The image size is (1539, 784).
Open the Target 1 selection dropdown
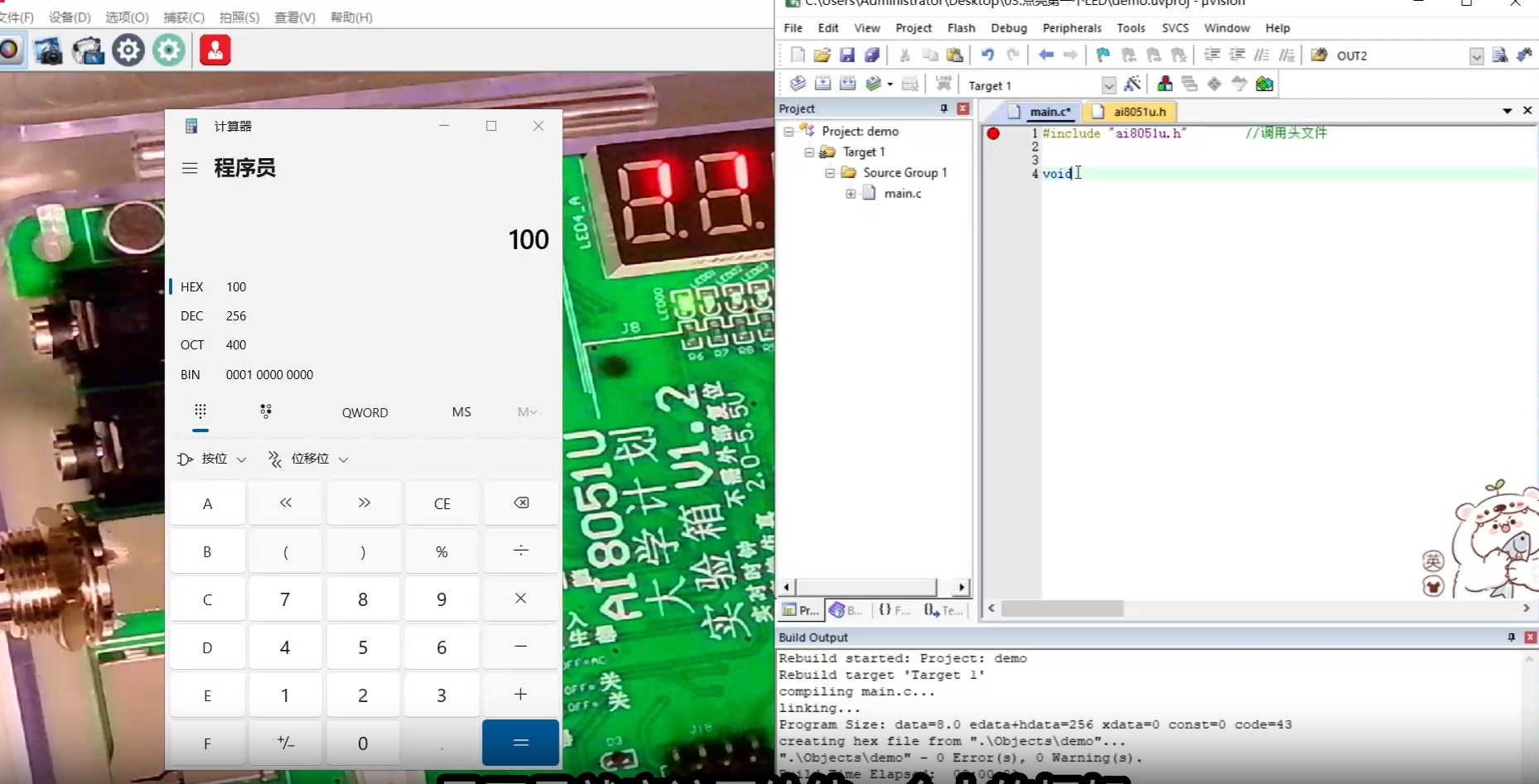(x=1108, y=85)
